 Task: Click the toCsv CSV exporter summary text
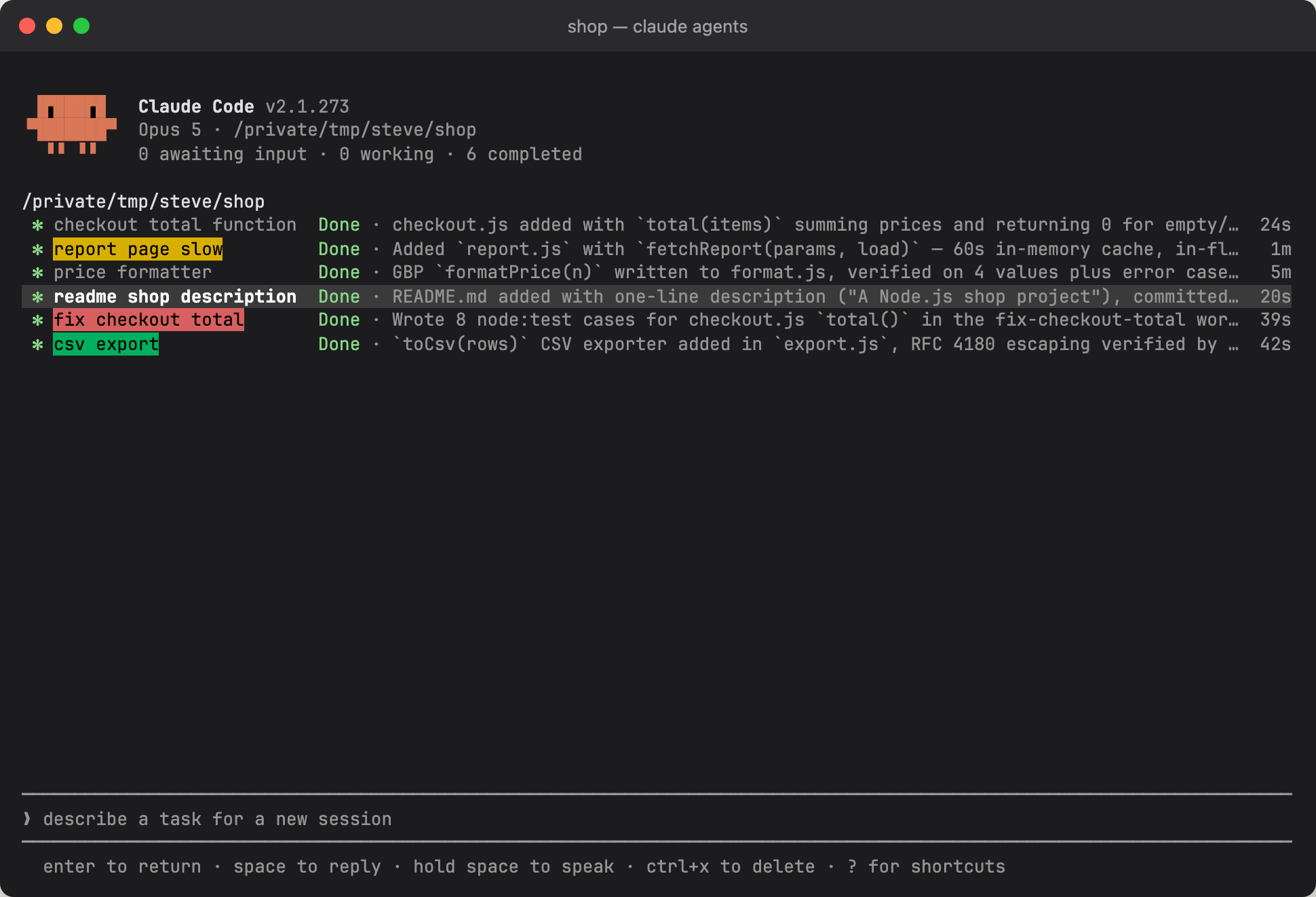click(x=815, y=344)
